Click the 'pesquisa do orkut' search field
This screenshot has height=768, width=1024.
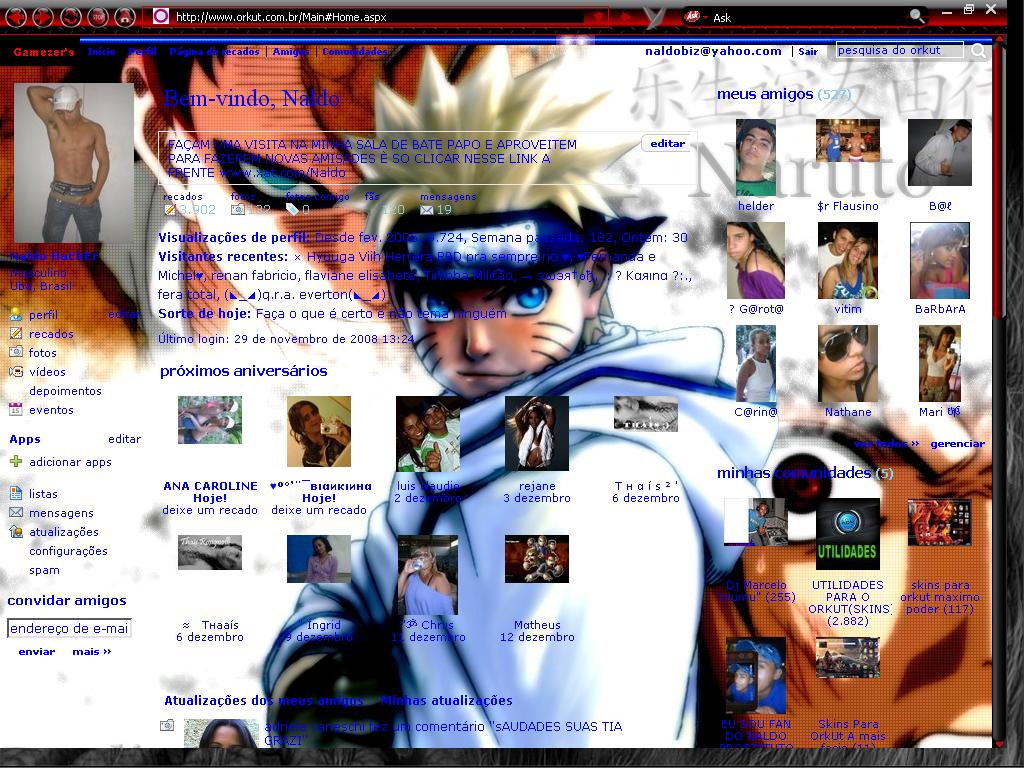click(899, 50)
